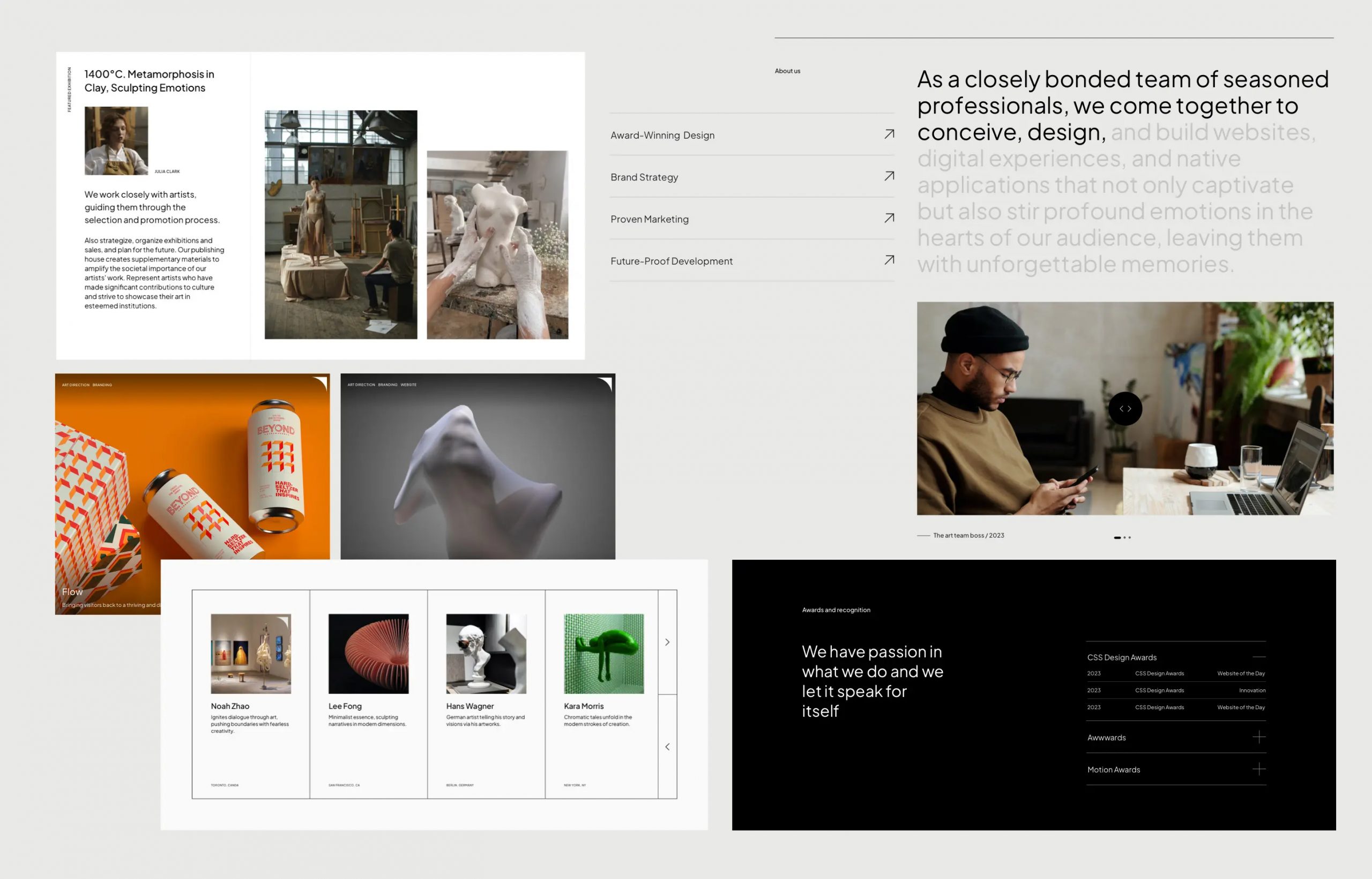Click the arrow icon next to Brand Strategy
1372x879 pixels.
[889, 176]
